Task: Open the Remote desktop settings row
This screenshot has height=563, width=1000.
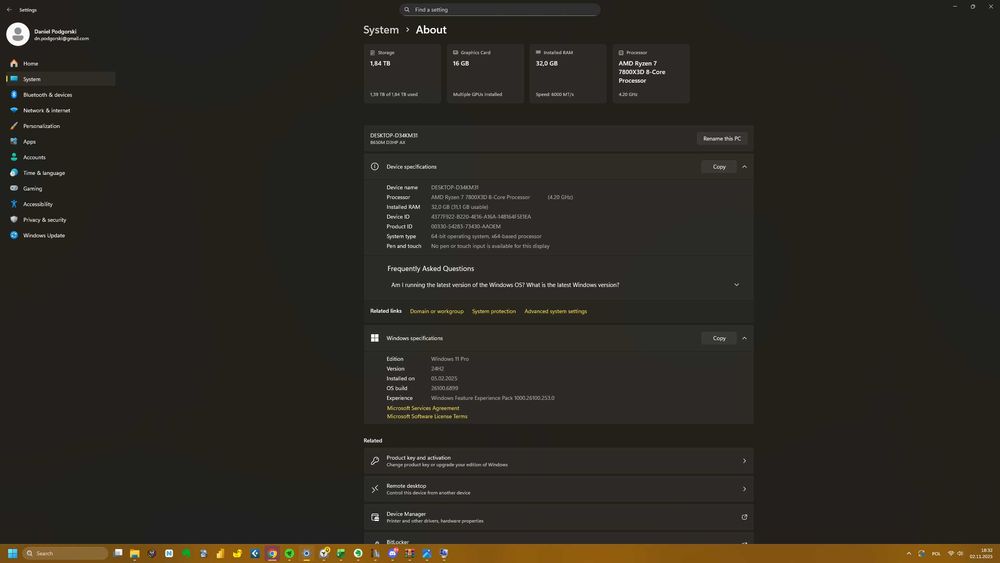Action: pyautogui.click(x=559, y=489)
